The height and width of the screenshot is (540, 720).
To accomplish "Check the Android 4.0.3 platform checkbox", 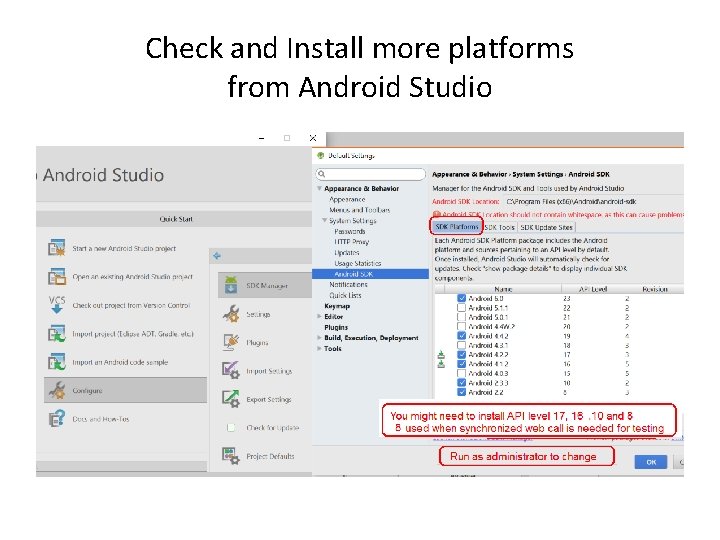I will click(x=461, y=373).
